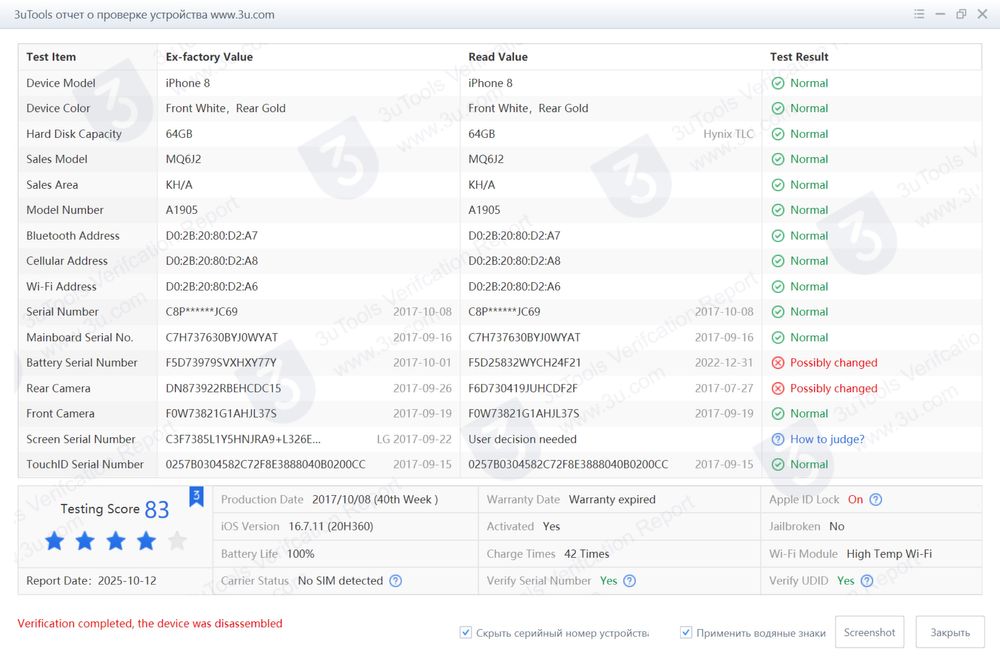Click the 'Verification completed, the device was disassembled' message

(x=150, y=623)
